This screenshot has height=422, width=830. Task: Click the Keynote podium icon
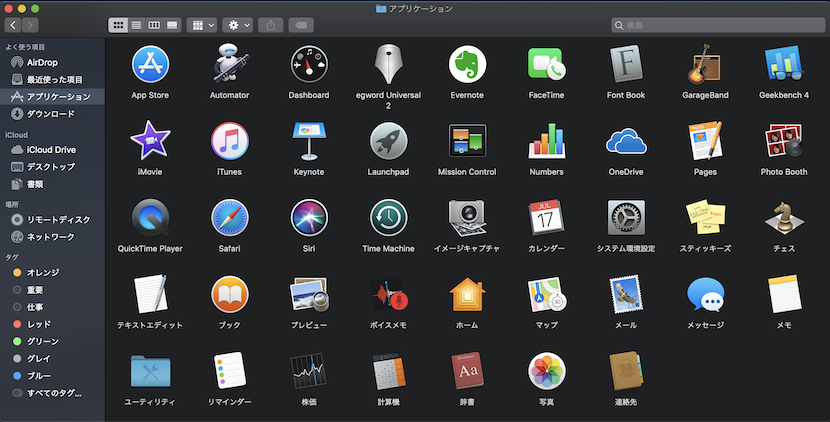pyautogui.click(x=309, y=141)
